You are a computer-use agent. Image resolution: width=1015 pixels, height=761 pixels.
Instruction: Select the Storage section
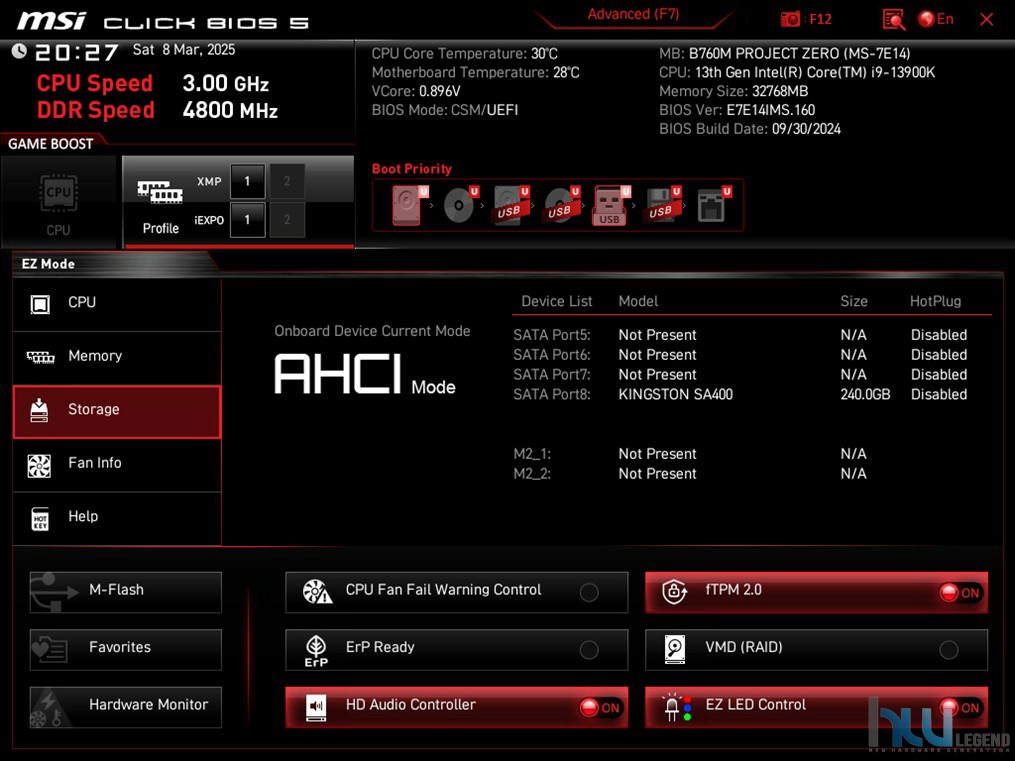coord(117,412)
